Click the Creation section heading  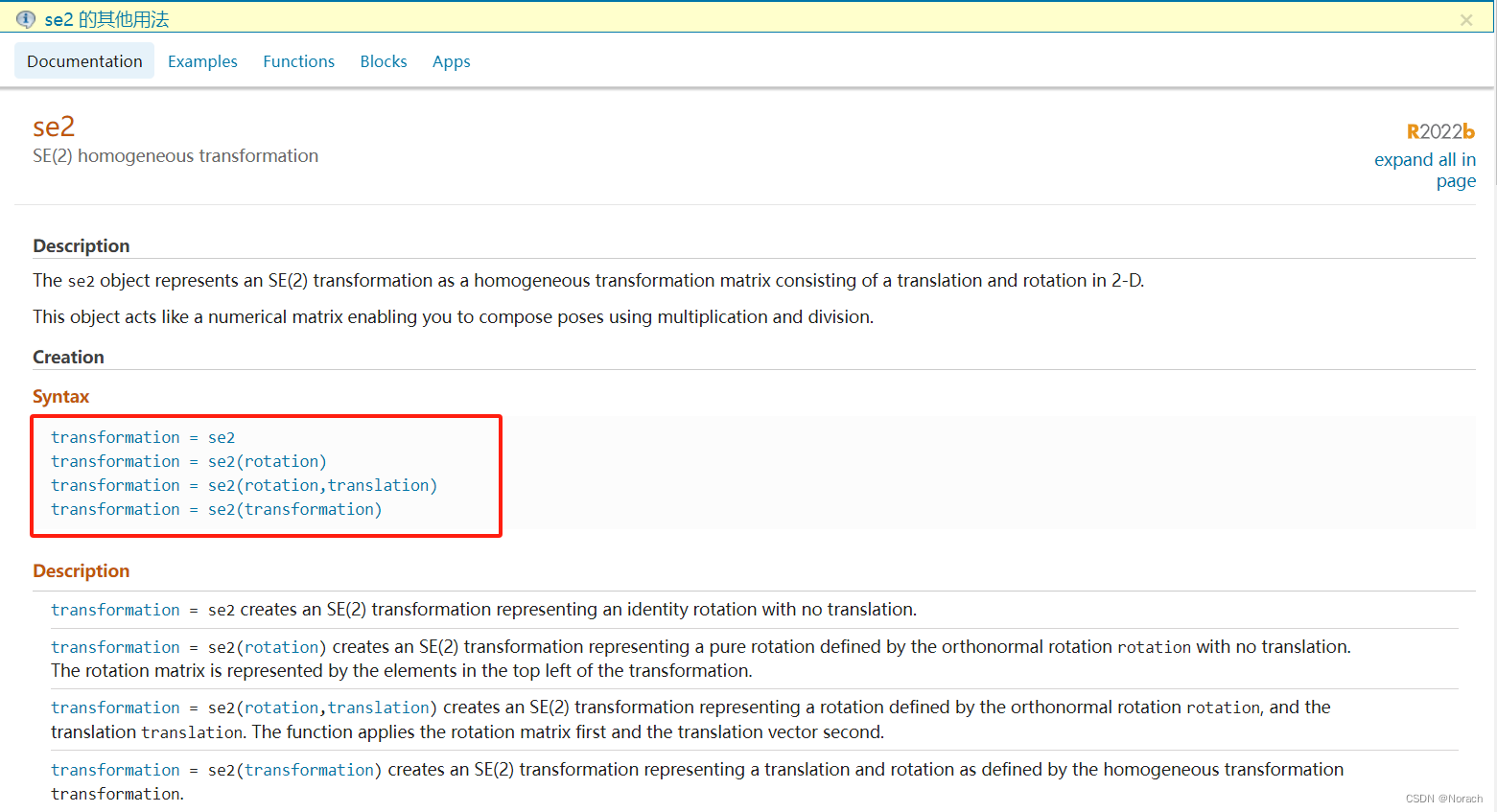tap(68, 358)
